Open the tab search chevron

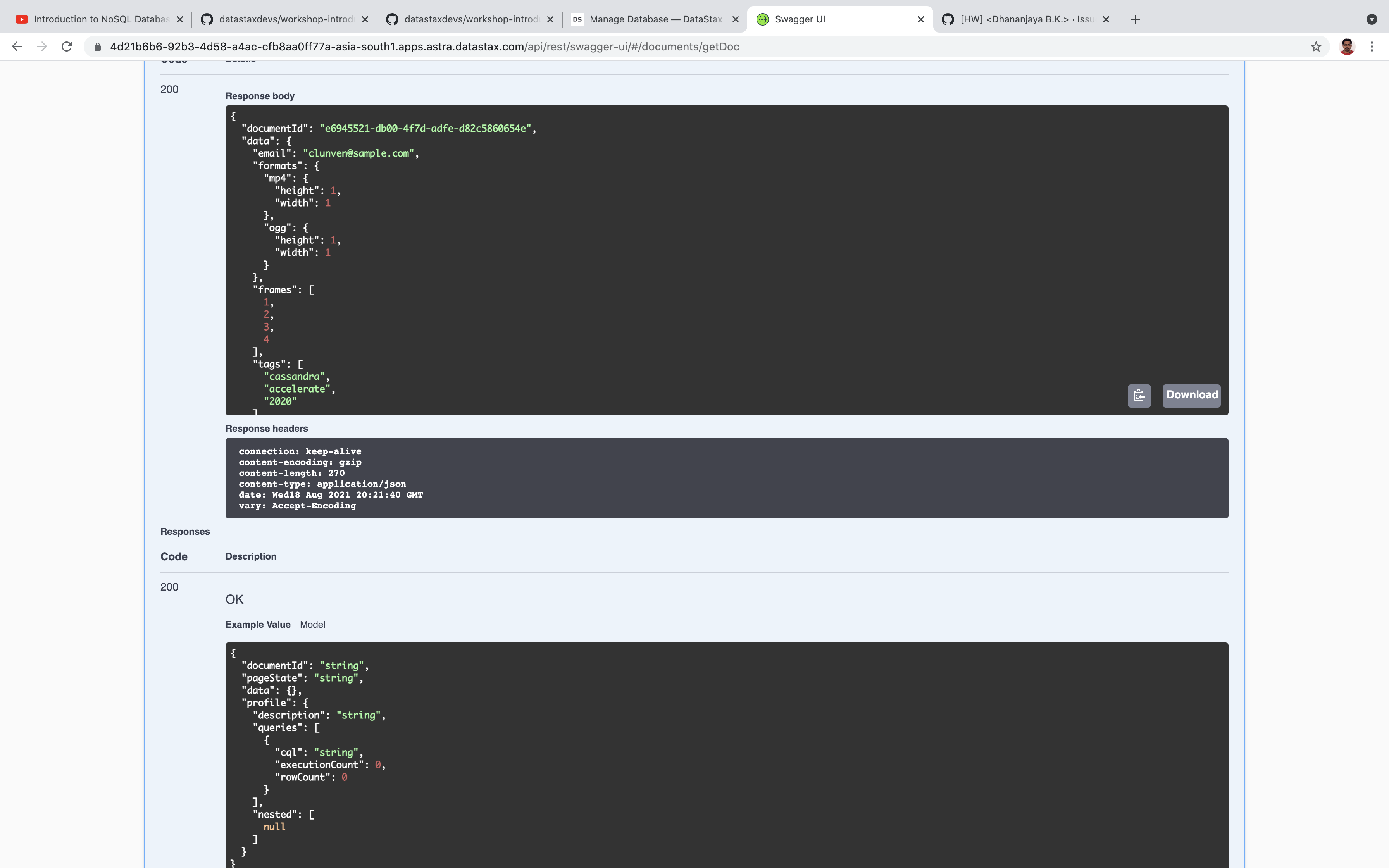pos(1372,19)
